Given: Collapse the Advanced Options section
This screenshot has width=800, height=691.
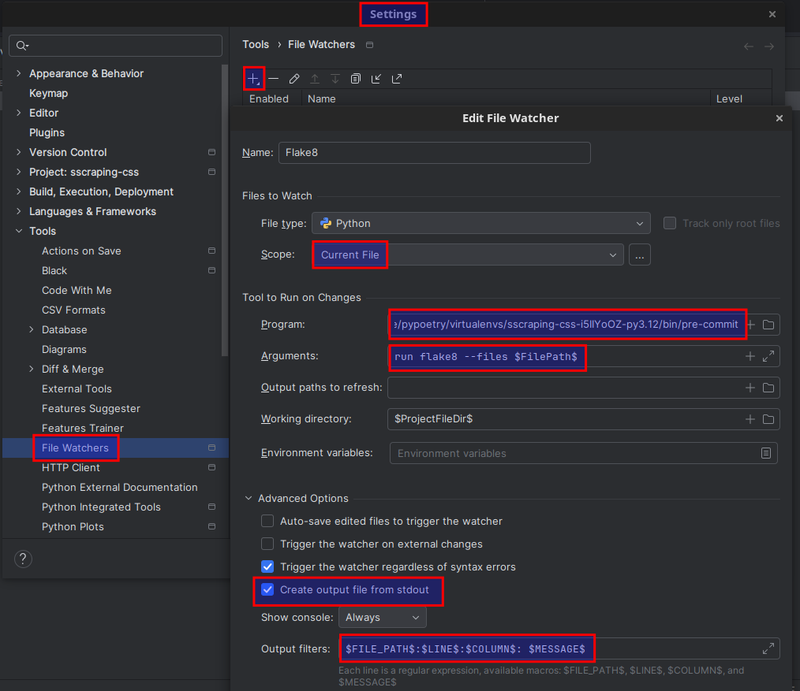Looking at the screenshot, I should click(x=248, y=498).
